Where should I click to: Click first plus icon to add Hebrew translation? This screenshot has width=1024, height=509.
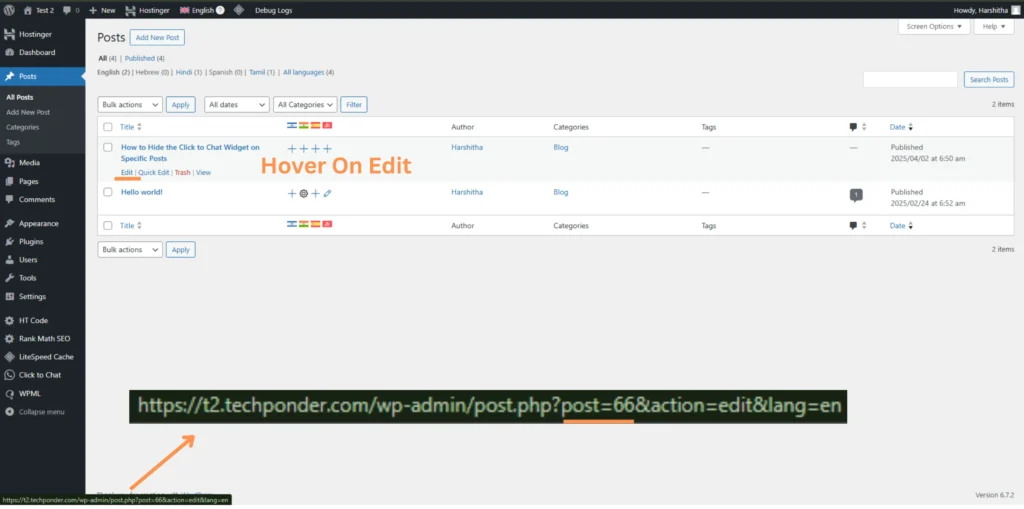[292, 148]
